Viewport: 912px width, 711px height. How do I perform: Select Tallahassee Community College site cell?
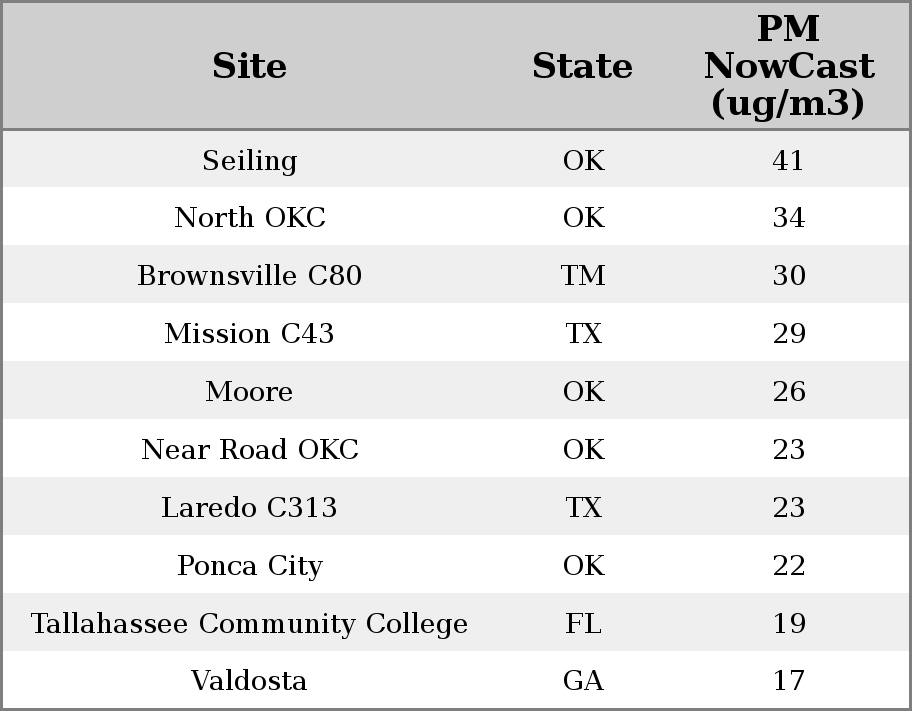(x=249, y=624)
